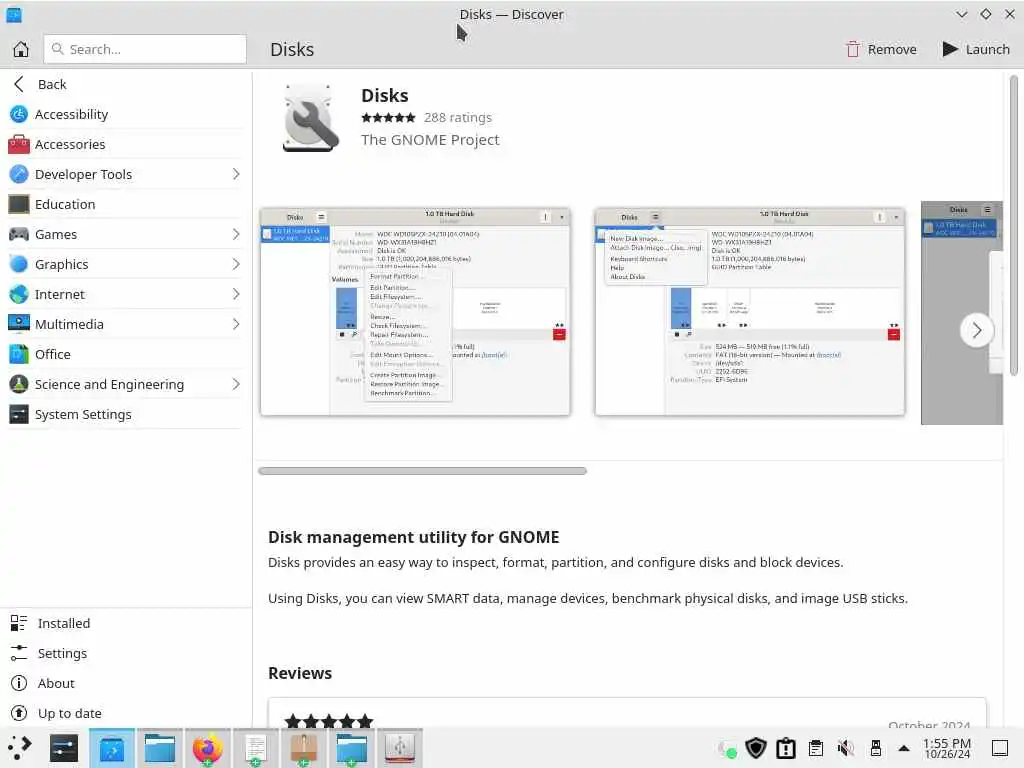Click the Search input field
This screenshot has height=768, width=1024.
[145, 49]
